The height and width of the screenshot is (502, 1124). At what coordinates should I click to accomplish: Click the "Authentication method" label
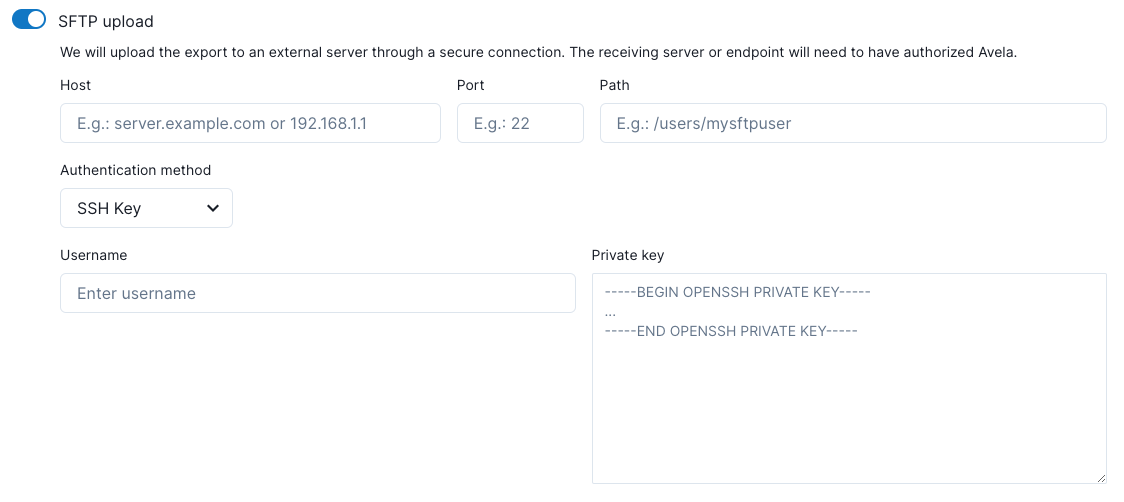click(135, 170)
